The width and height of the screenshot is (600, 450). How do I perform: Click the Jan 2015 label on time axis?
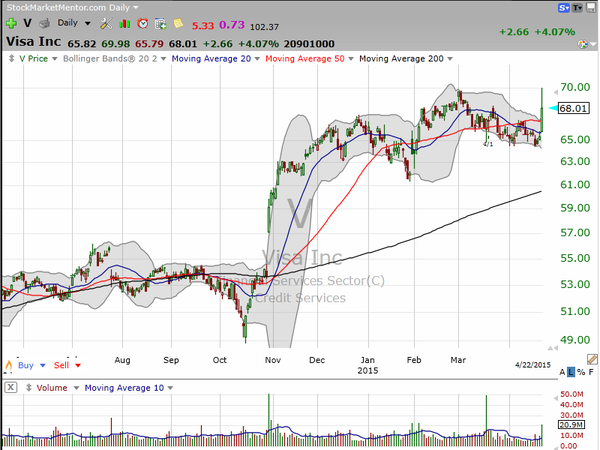[368, 365]
